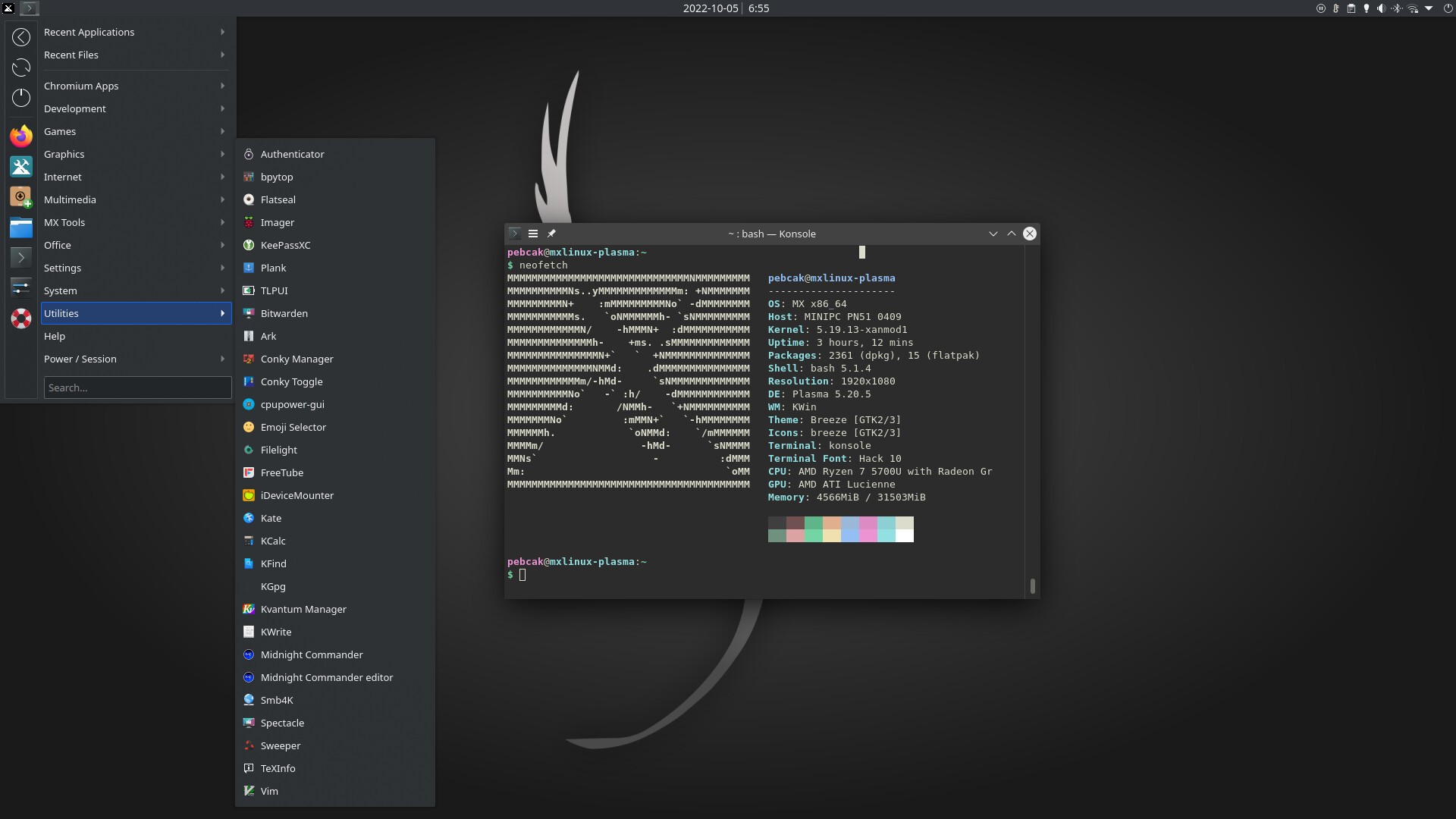Open Spectacle screenshot tool

pyautogui.click(x=335, y=723)
